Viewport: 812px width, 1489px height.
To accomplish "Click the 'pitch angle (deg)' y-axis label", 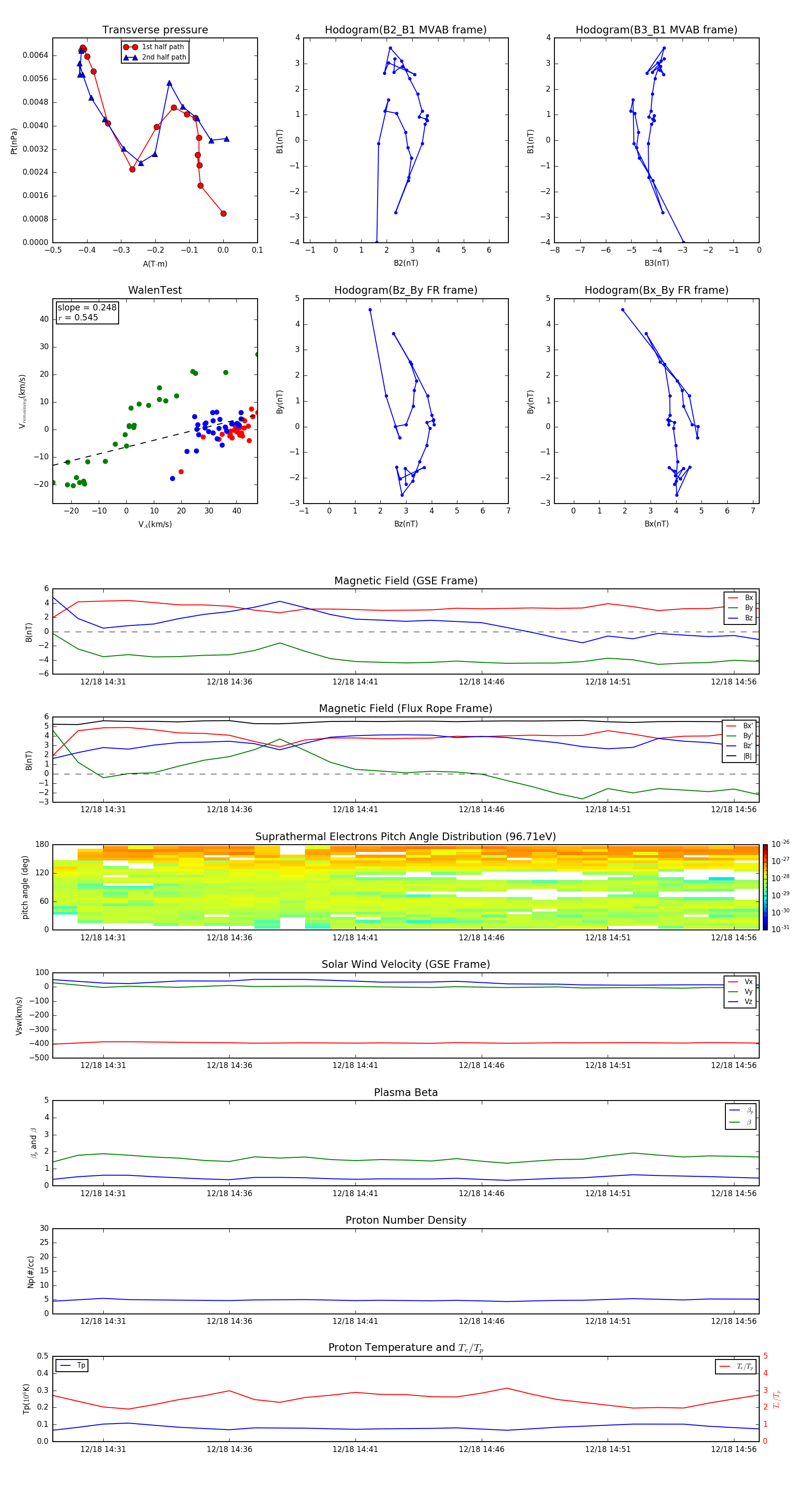I will coord(25,887).
